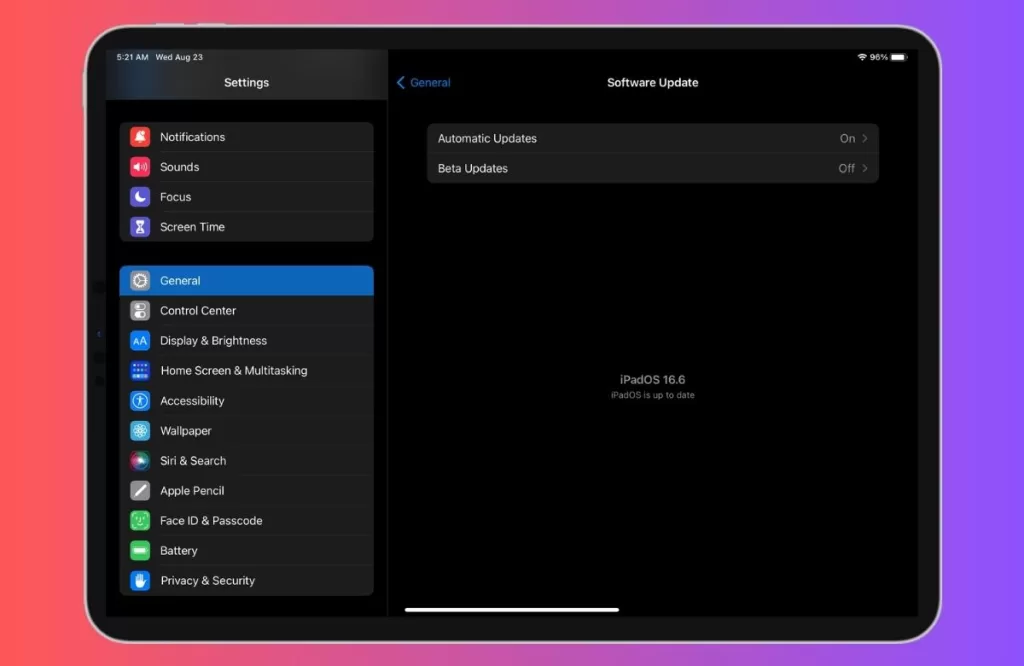This screenshot has height=666, width=1024.
Task: Tap the Off value for Beta Updates
Action: 846,168
